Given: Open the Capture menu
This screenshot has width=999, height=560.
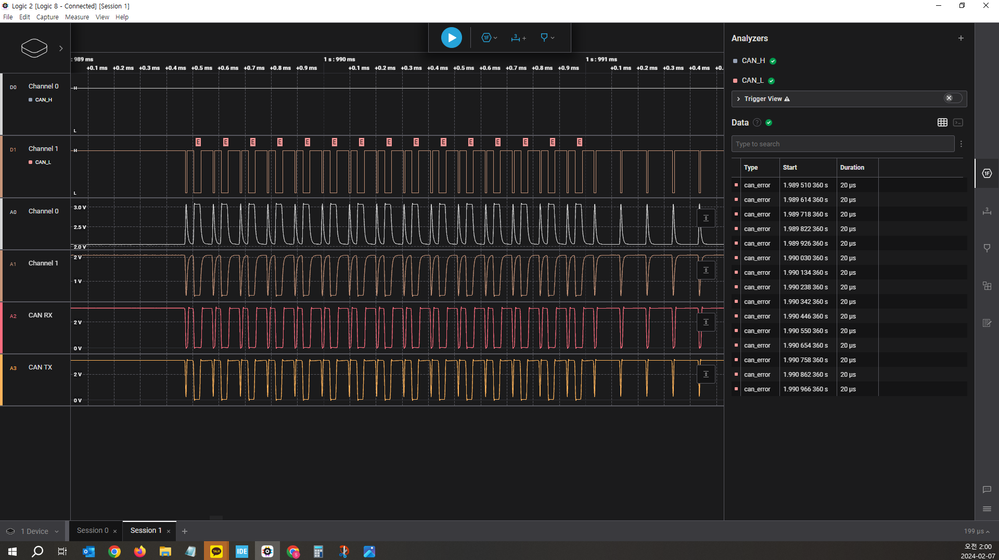Looking at the screenshot, I should (47, 17).
